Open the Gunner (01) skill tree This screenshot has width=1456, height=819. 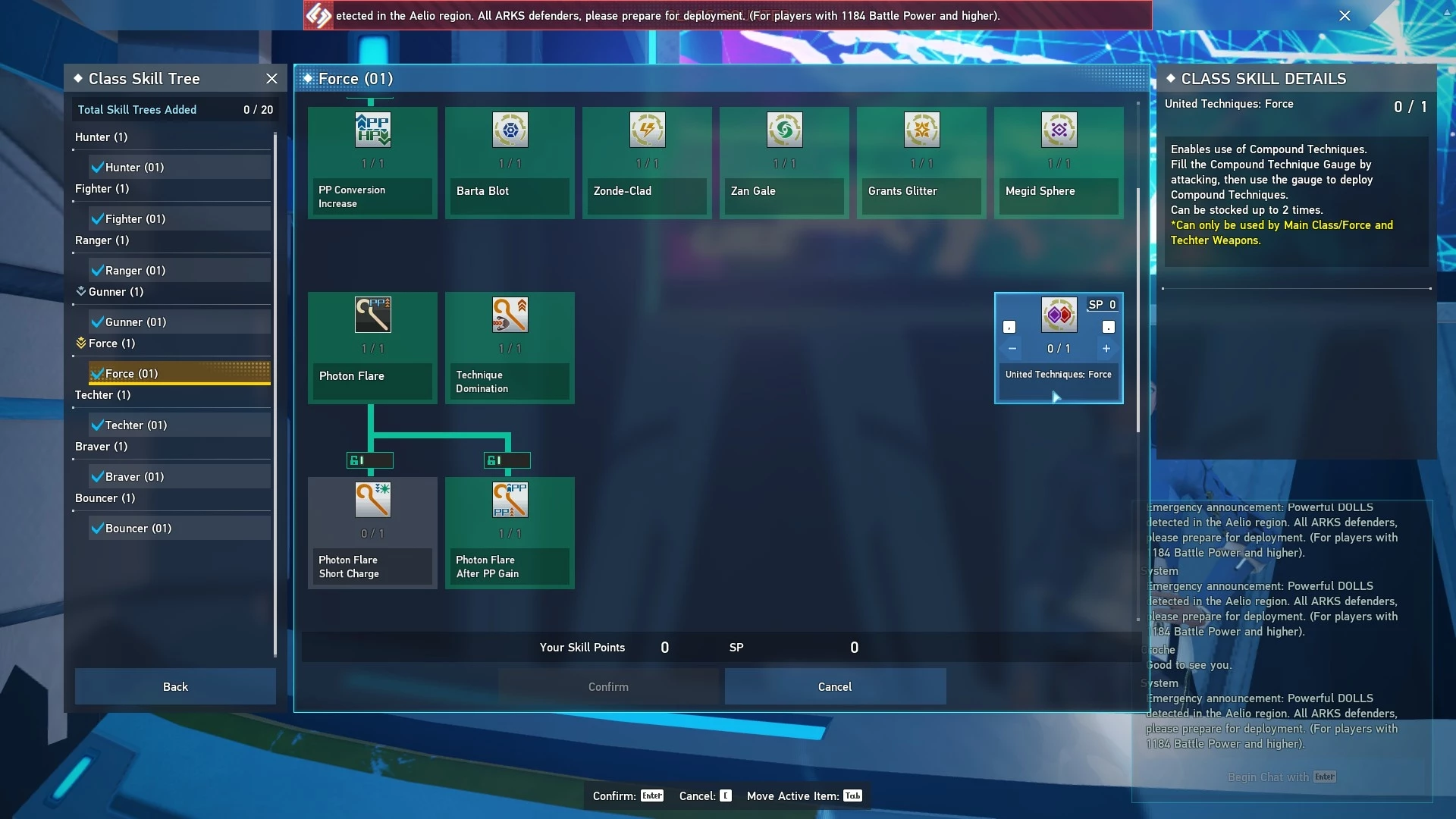(180, 322)
